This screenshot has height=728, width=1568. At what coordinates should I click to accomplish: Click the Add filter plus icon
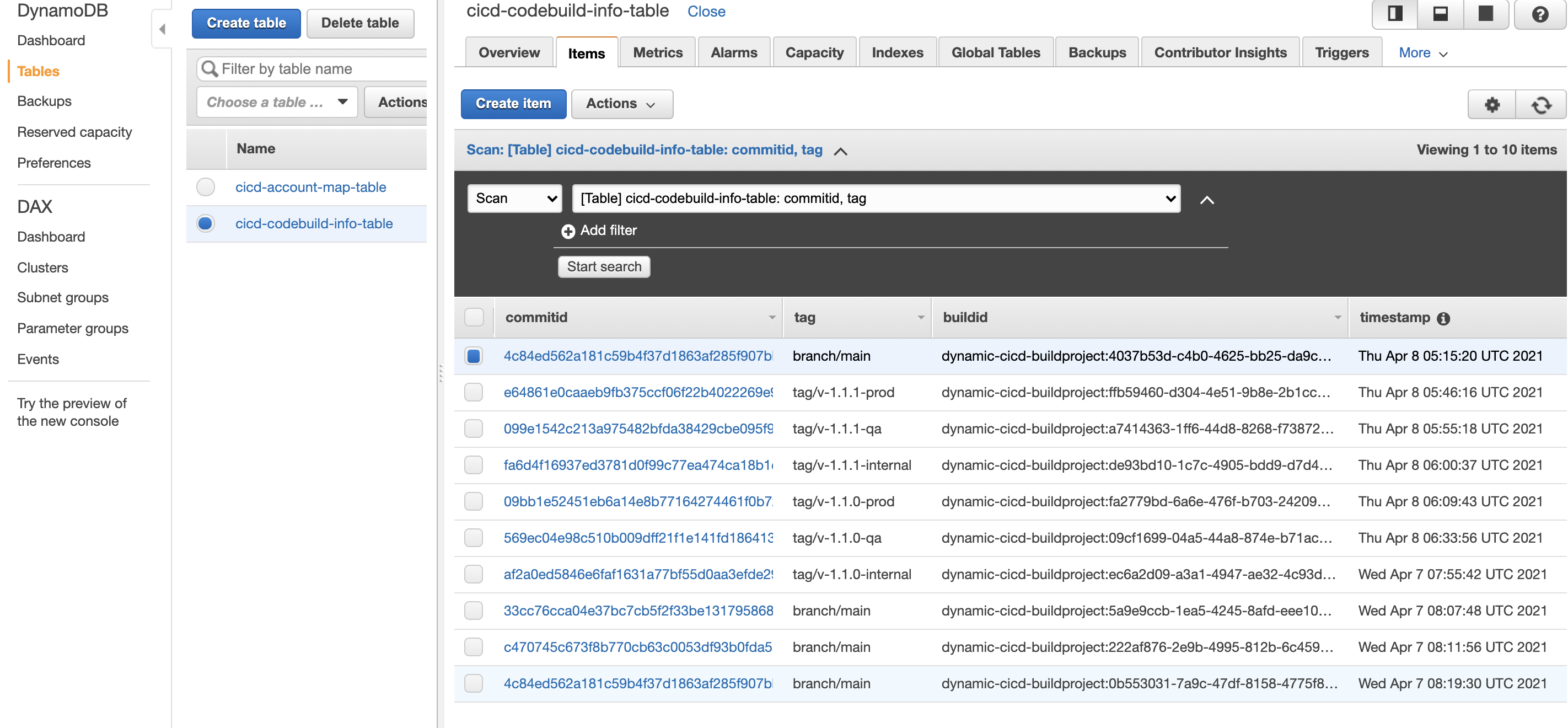pos(567,231)
